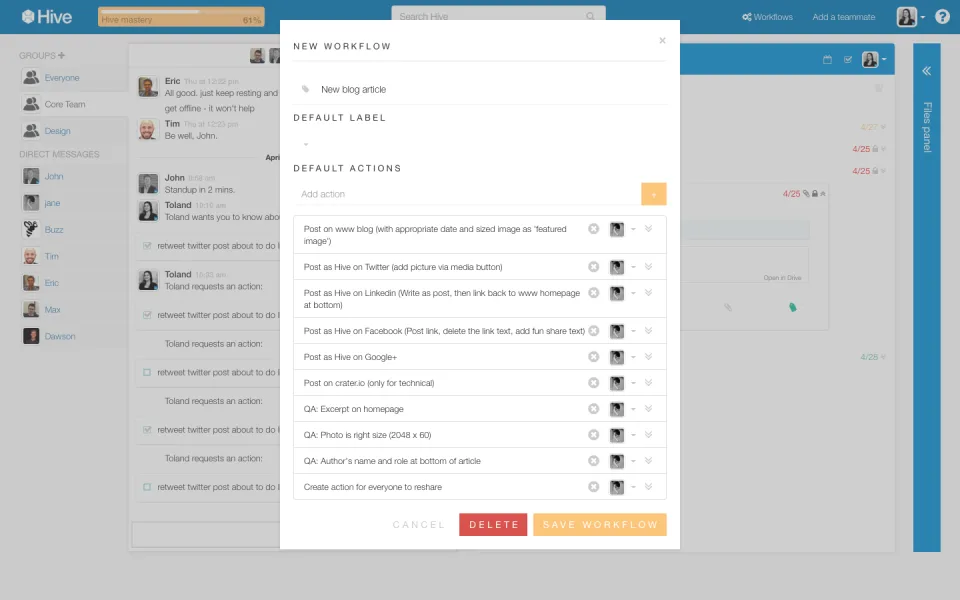Click the Search Hive field
The width and height of the screenshot is (960, 600).
(498, 16)
